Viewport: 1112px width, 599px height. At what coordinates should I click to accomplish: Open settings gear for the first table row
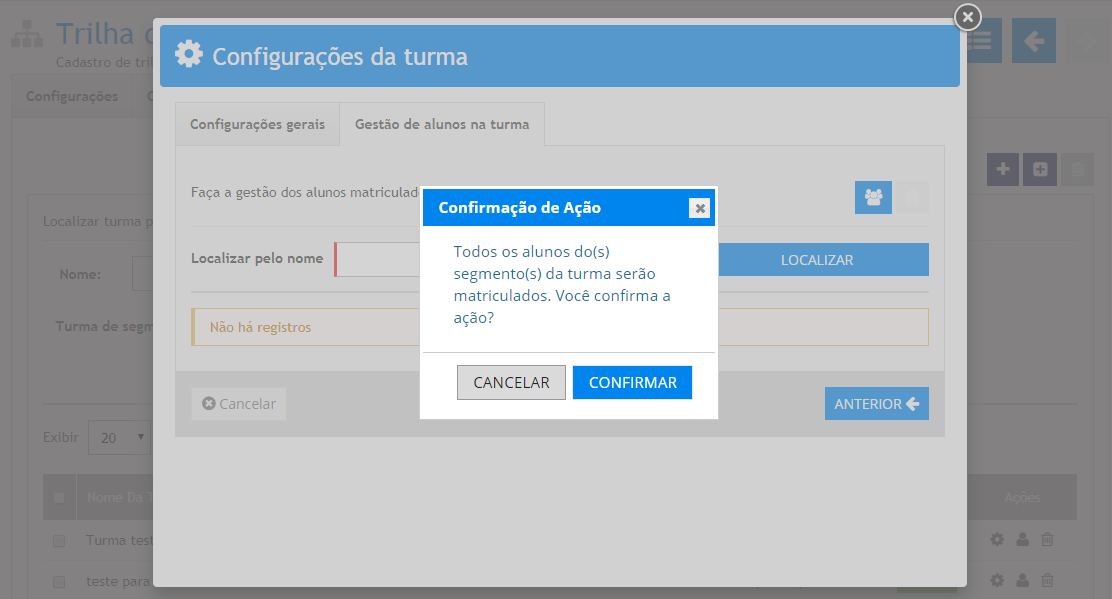pos(997,540)
